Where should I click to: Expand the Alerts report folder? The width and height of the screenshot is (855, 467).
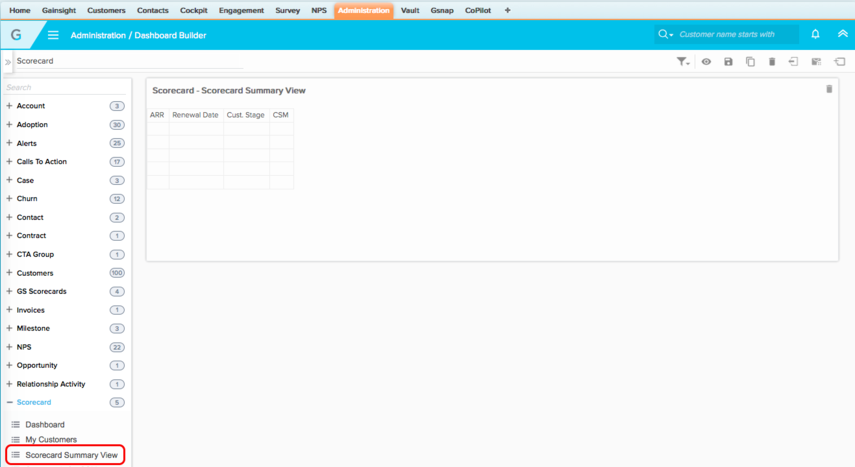coord(9,143)
